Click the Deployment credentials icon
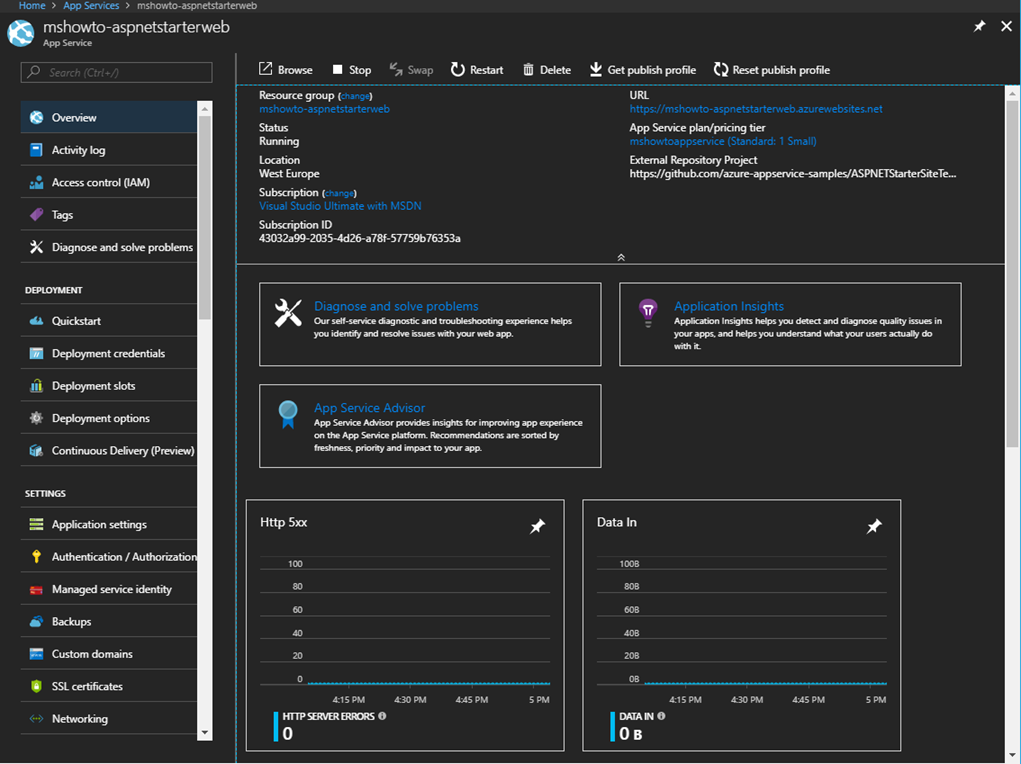This screenshot has height=764, width=1021. pyautogui.click(x=36, y=353)
